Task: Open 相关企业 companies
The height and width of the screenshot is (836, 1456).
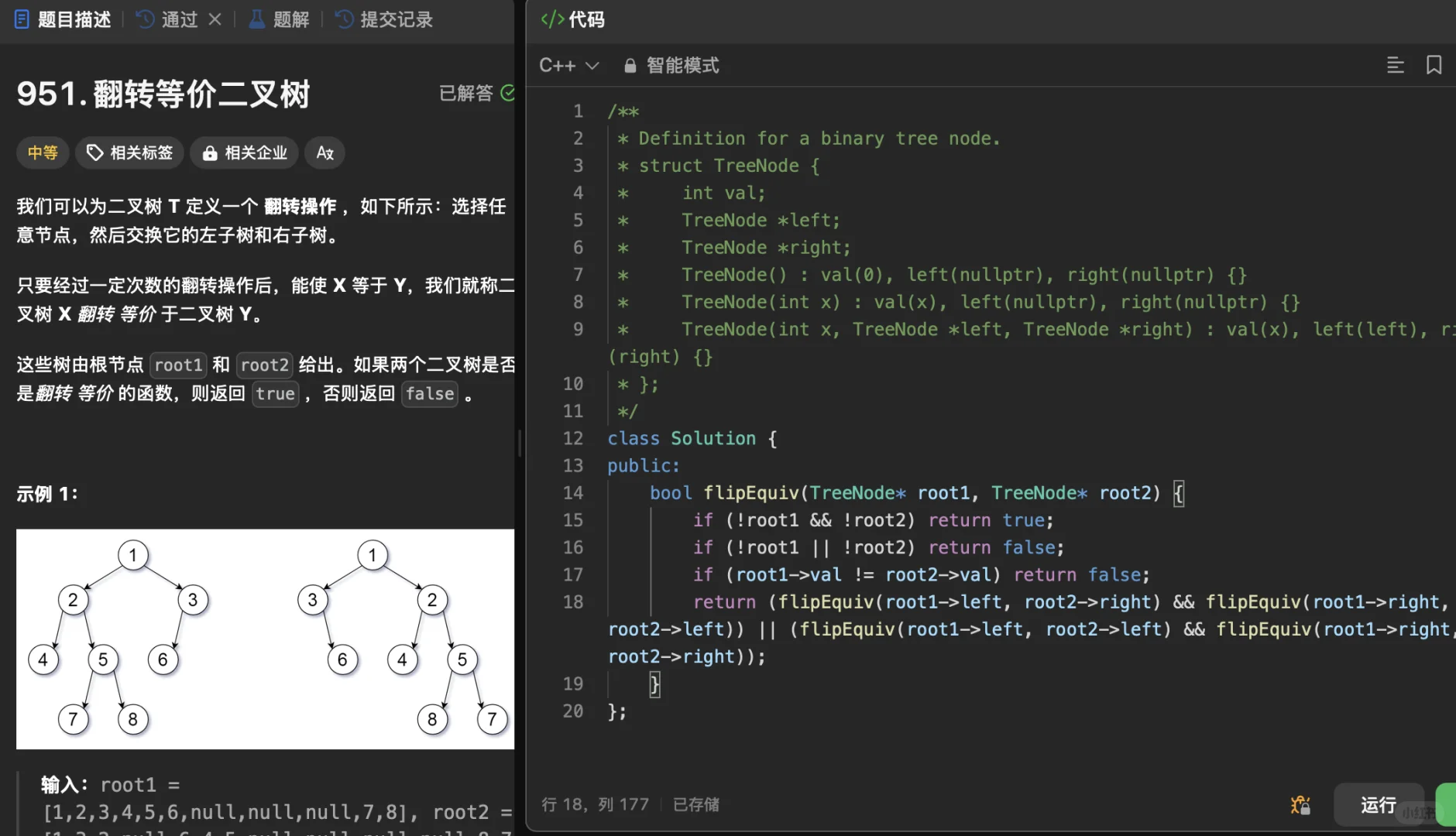Action: click(245, 152)
